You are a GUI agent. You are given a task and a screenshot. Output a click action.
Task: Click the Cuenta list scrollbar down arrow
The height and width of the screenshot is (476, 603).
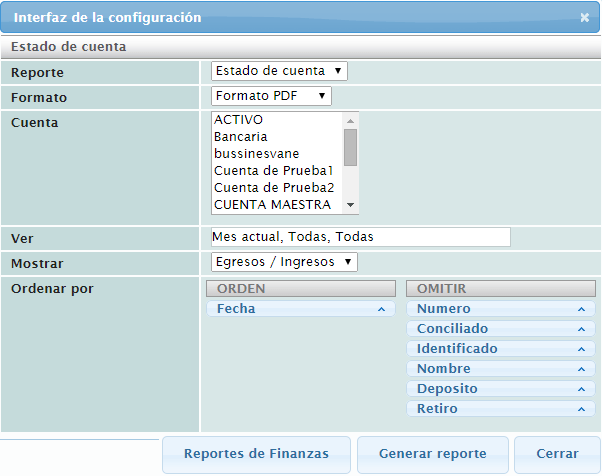[x=350, y=205]
